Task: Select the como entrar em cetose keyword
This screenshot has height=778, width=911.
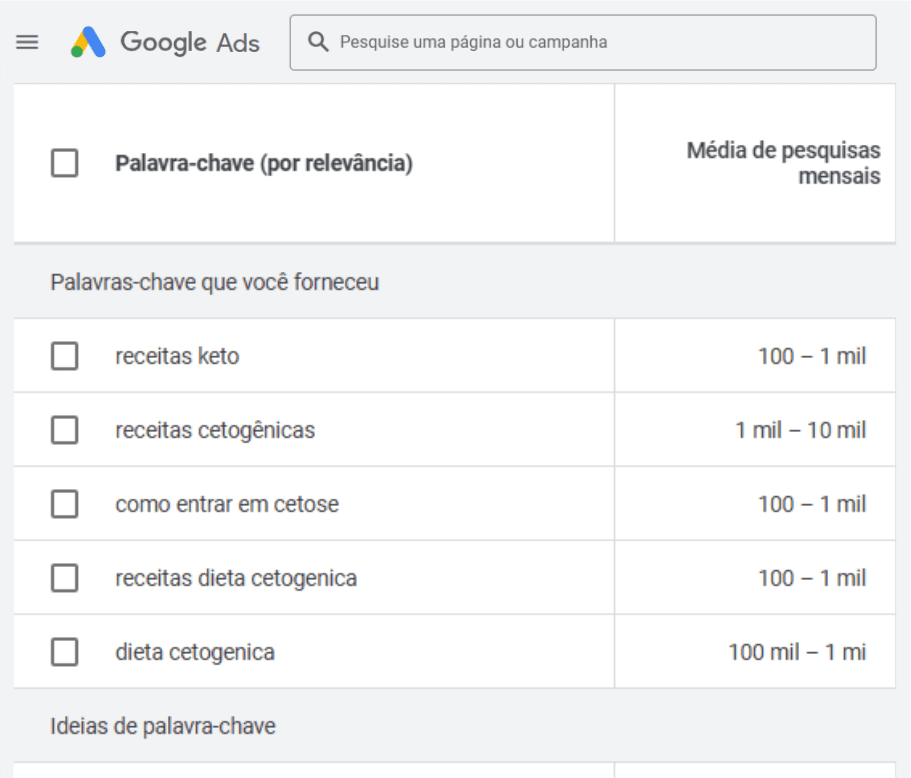Action: (x=227, y=504)
